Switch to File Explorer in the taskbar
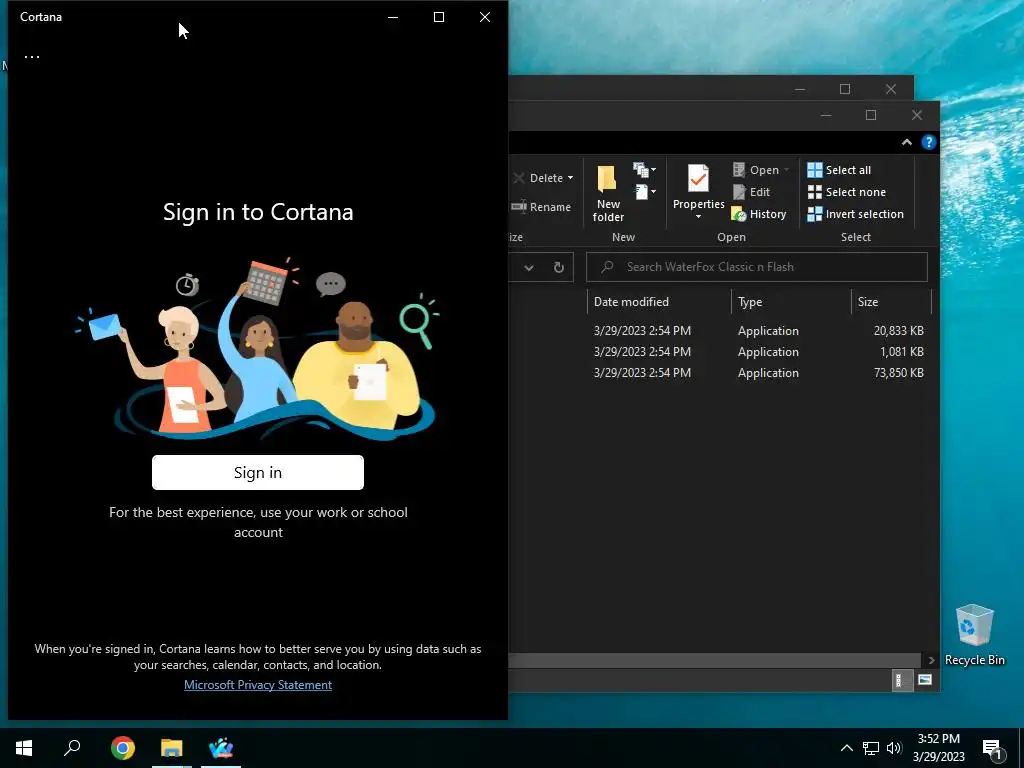Viewport: 1024px width, 768px height. pyautogui.click(x=172, y=748)
